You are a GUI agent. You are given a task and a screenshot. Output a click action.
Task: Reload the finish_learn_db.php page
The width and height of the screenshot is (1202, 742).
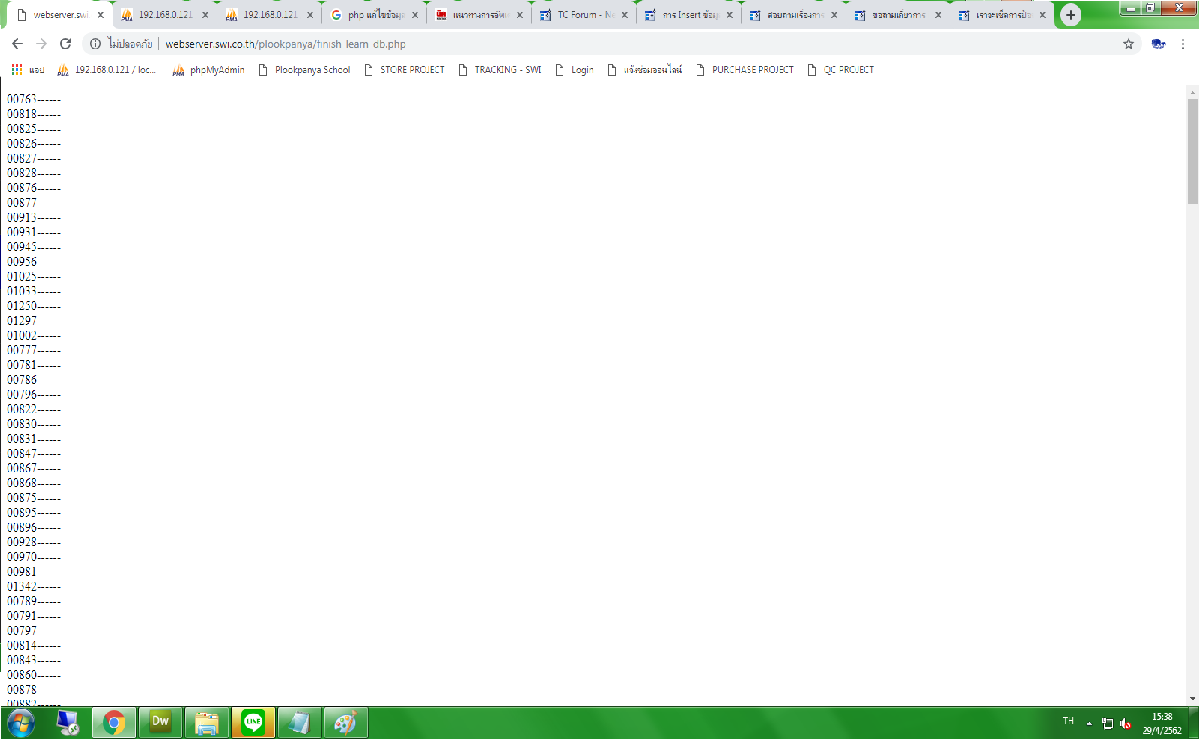point(66,44)
